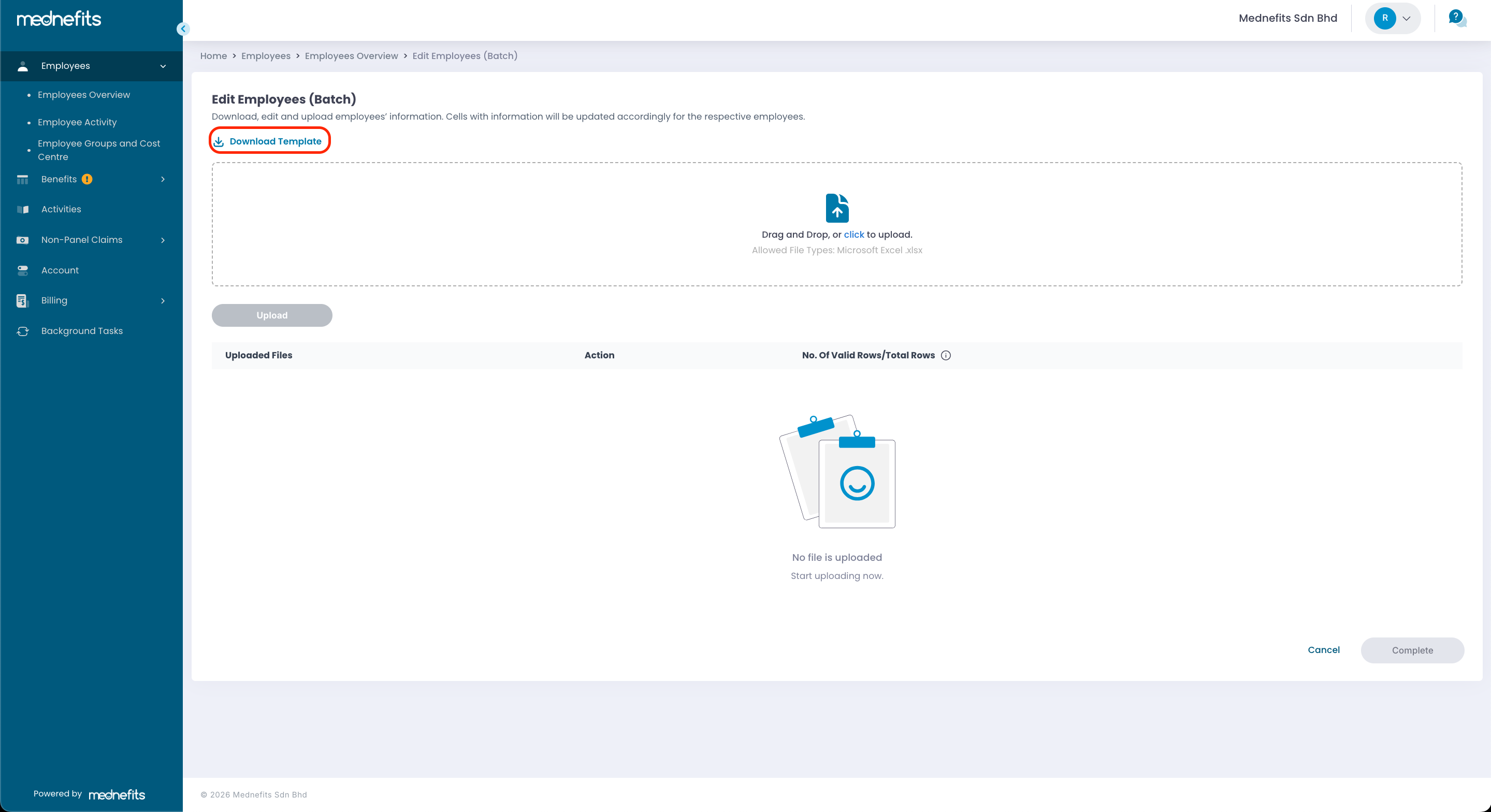
Task: Click the valid rows info icon
Action: click(946, 355)
